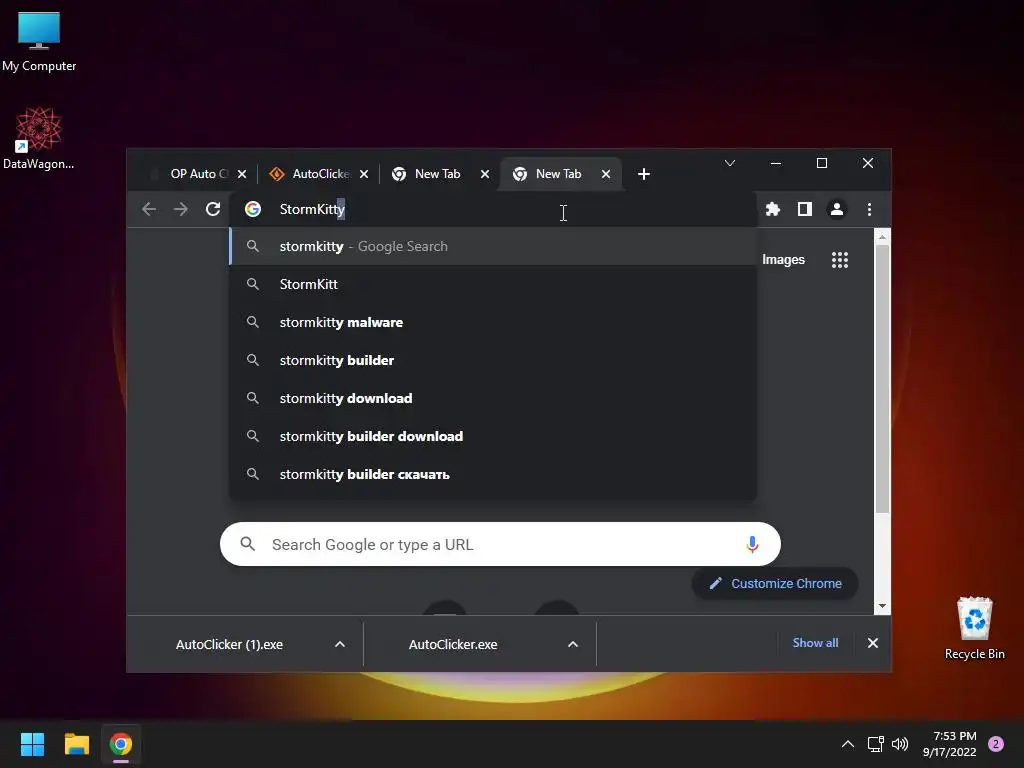Expand the tab search dropdown arrow
1024x768 pixels.
point(730,163)
